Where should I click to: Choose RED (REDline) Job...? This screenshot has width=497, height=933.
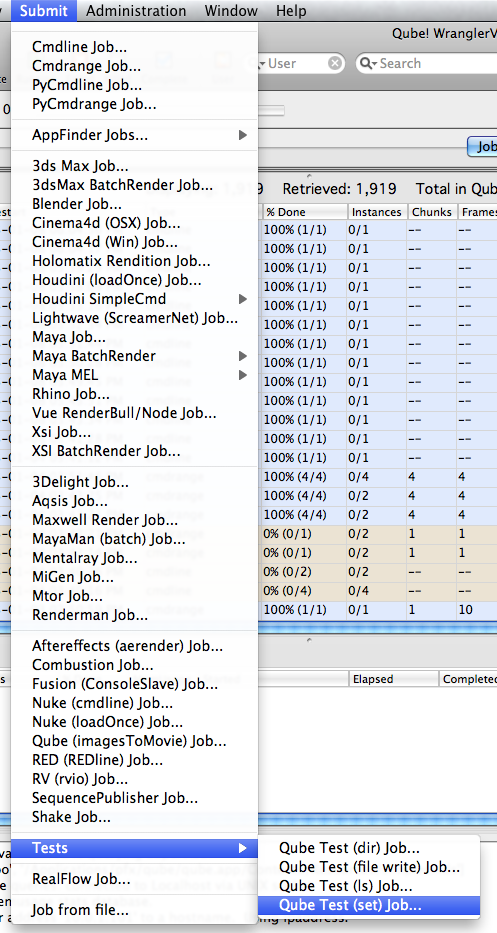point(135,760)
